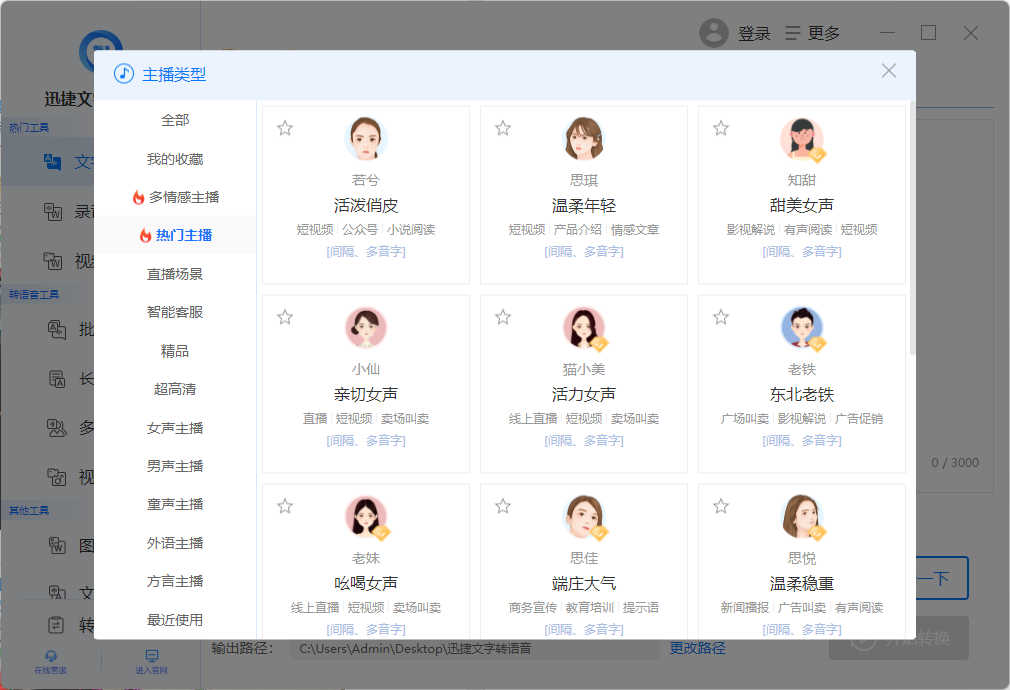Select the 老妹 吆喝女声 avatar
1010x690 pixels.
pos(366,517)
